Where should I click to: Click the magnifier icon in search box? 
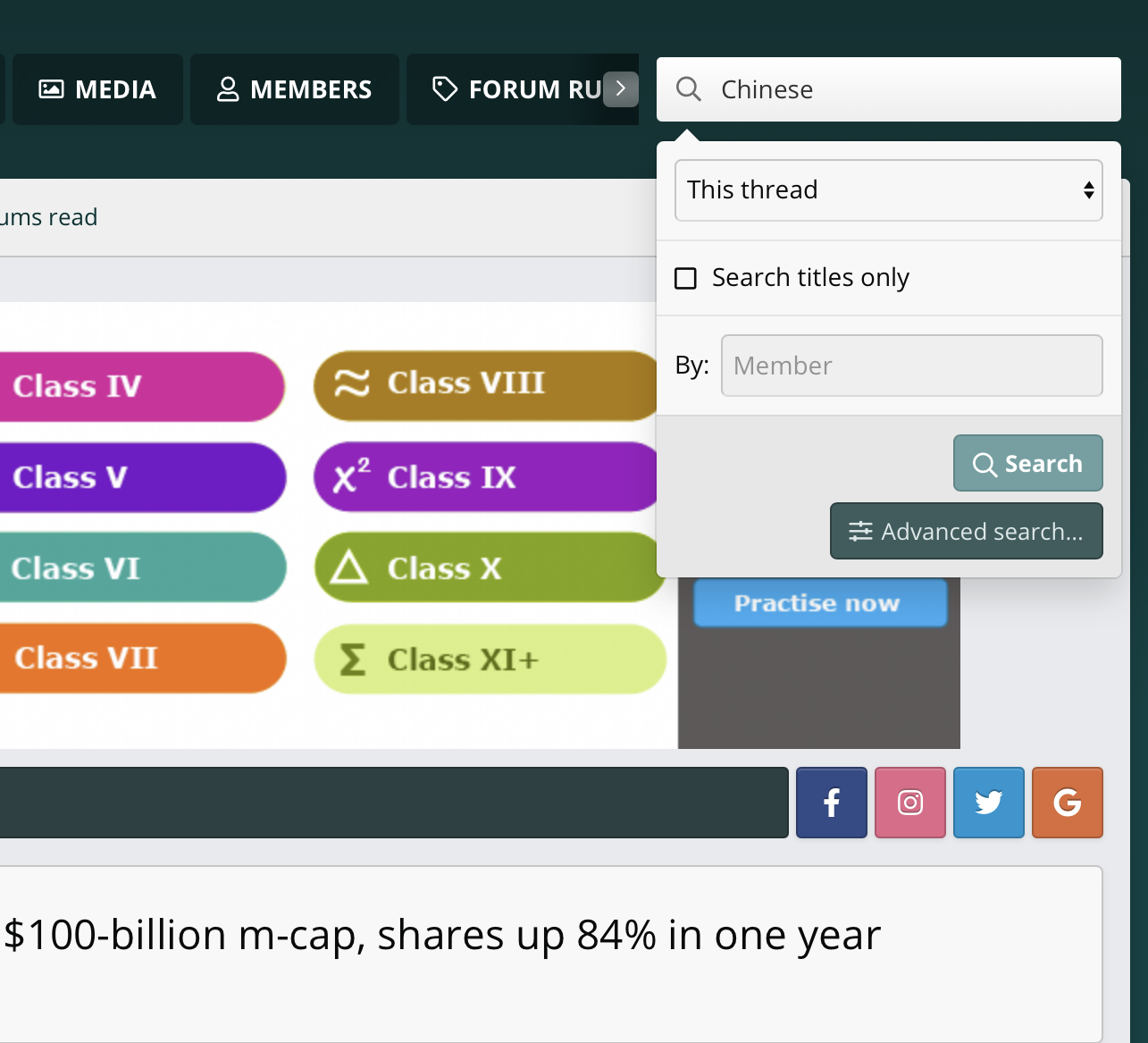[x=688, y=89]
